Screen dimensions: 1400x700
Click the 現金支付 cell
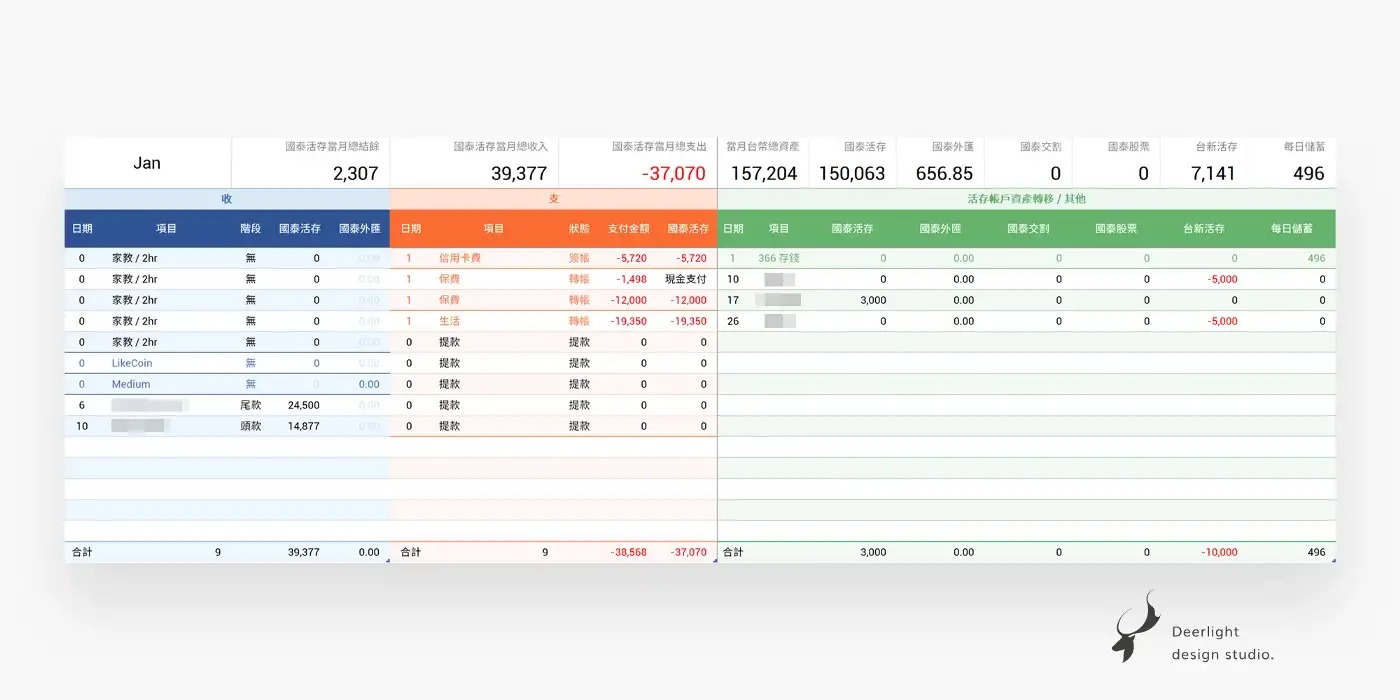685,279
